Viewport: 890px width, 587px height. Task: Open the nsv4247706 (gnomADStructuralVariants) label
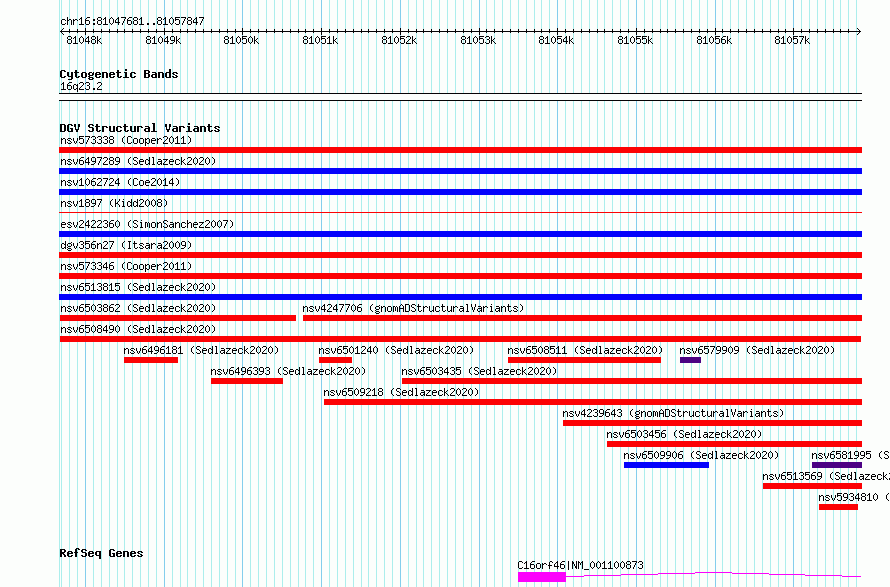pos(413,308)
